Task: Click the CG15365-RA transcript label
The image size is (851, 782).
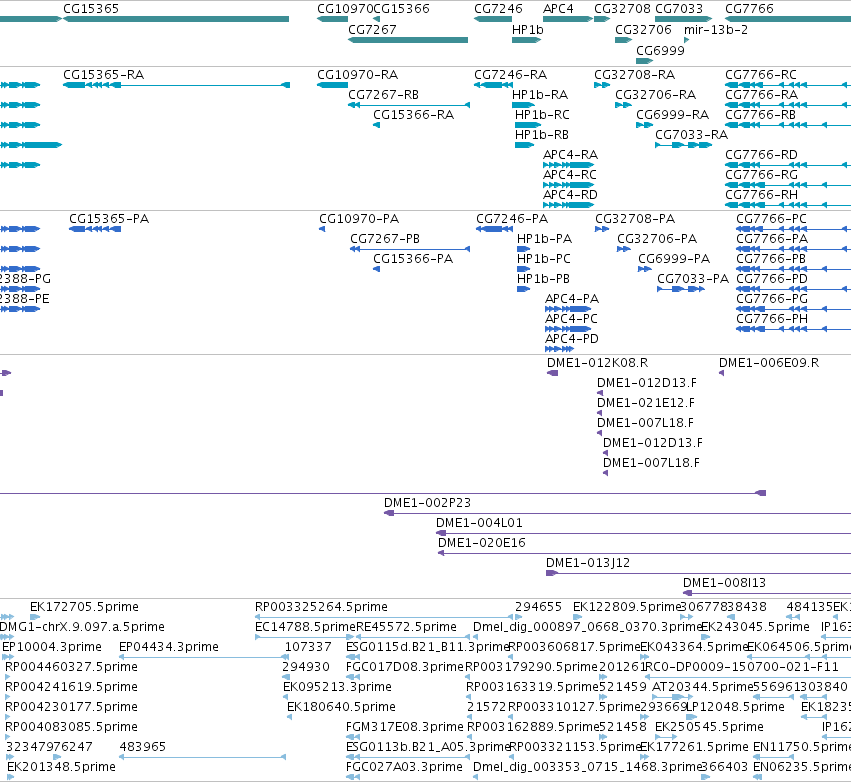Action: pos(103,74)
